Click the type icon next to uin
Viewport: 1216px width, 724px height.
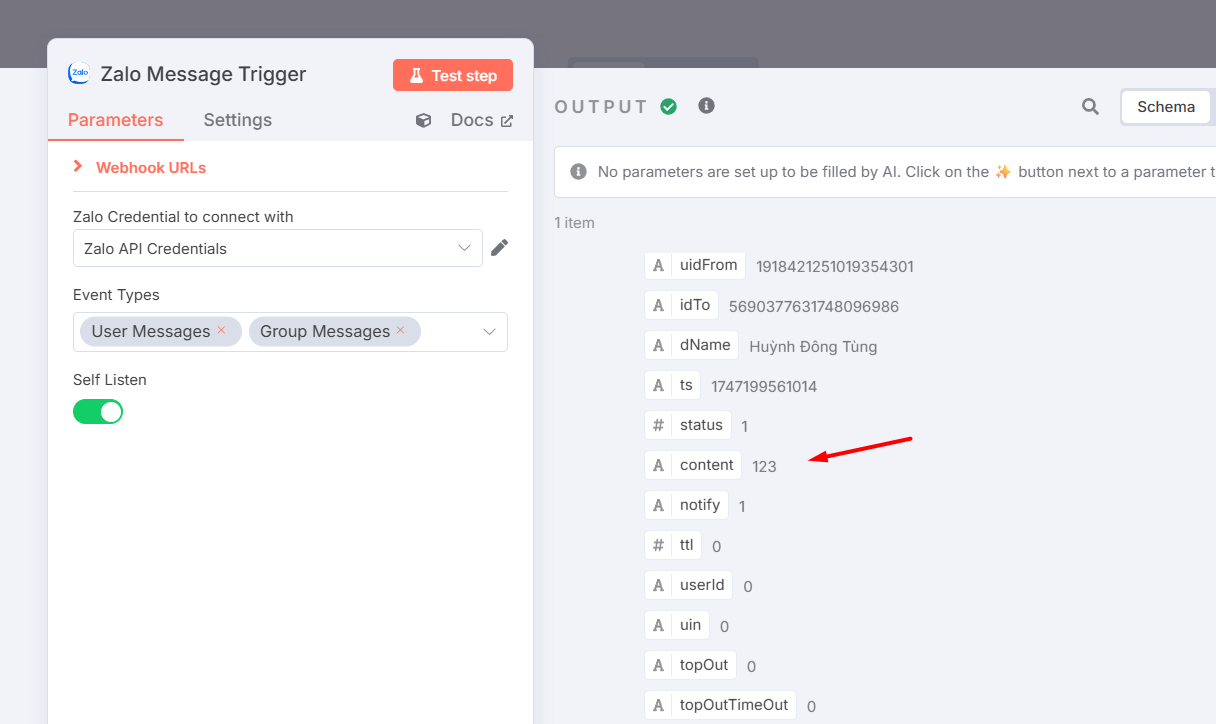[658, 625]
